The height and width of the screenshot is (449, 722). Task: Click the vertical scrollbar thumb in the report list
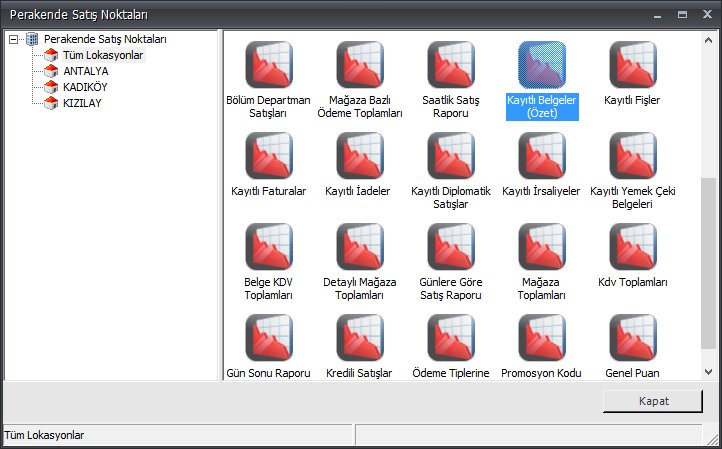708,262
